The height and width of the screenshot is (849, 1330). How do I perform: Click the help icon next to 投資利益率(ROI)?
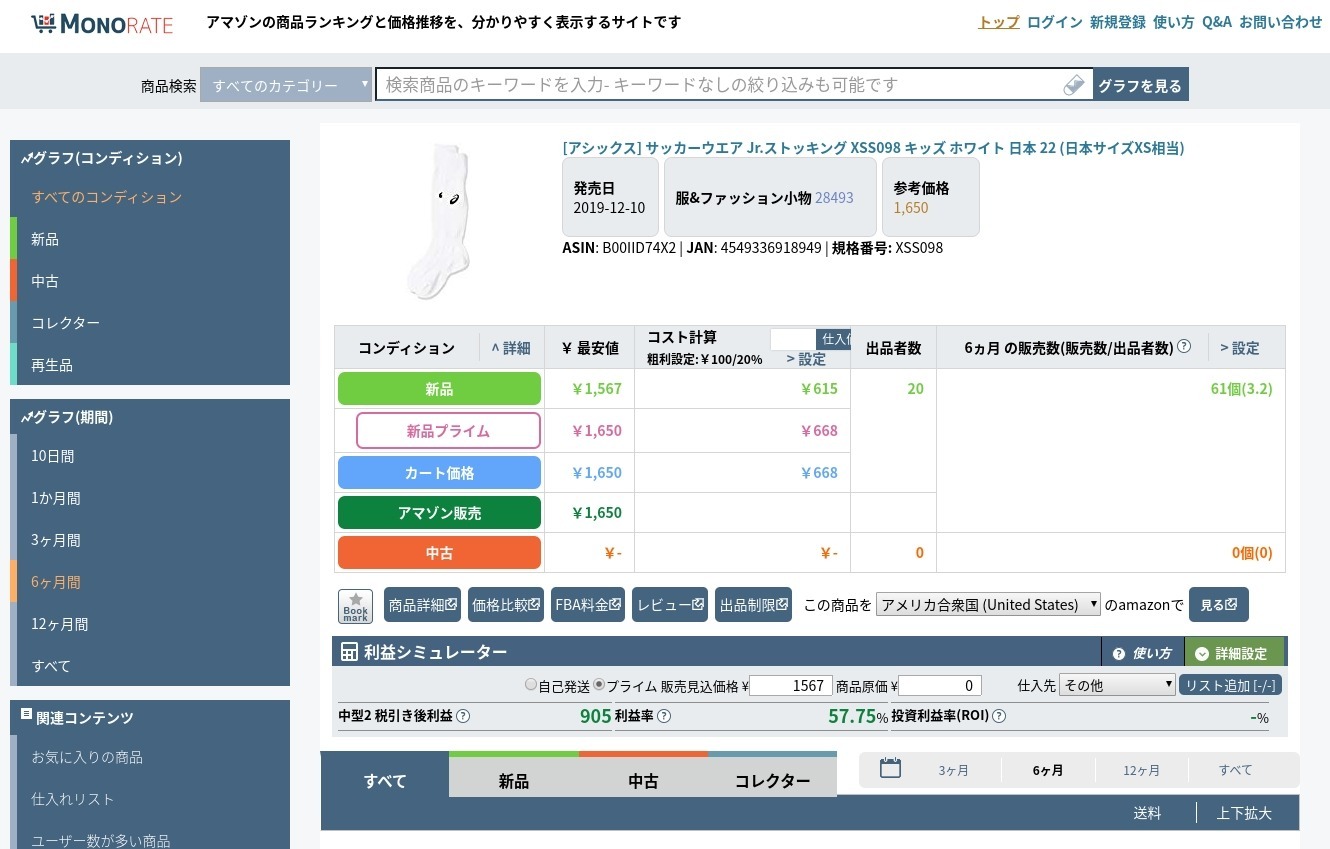pos(999,716)
